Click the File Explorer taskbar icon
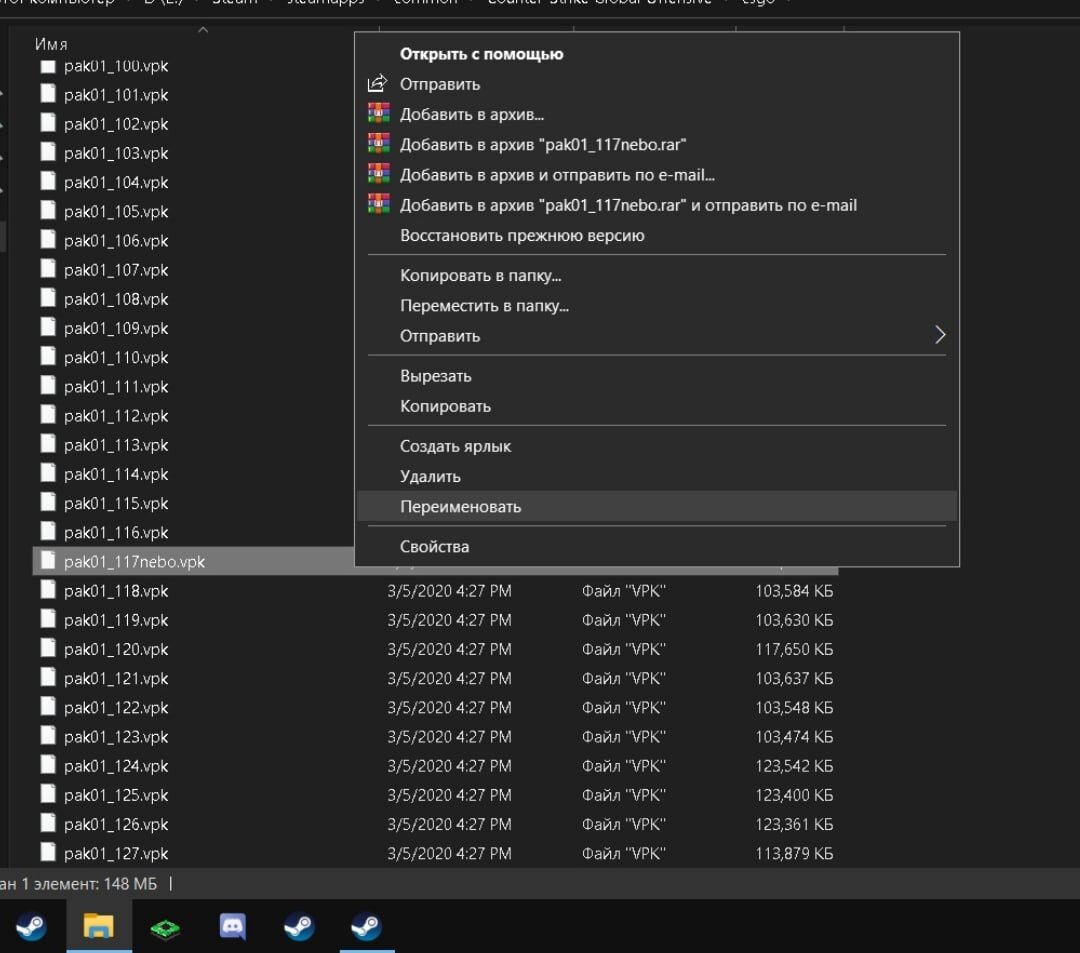The image size is (1080, 953). pos(99,927)
